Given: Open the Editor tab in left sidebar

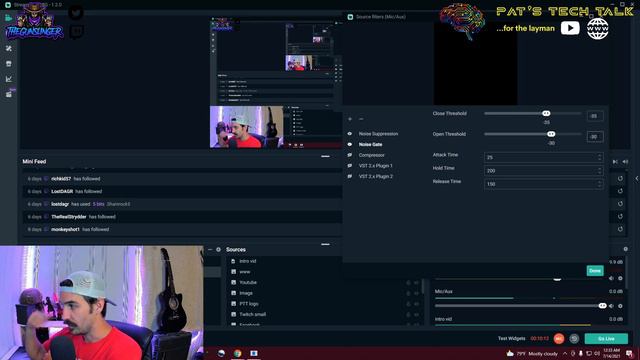Looking at the screenshot, I should pyautogui.click(x=9, y=18).
